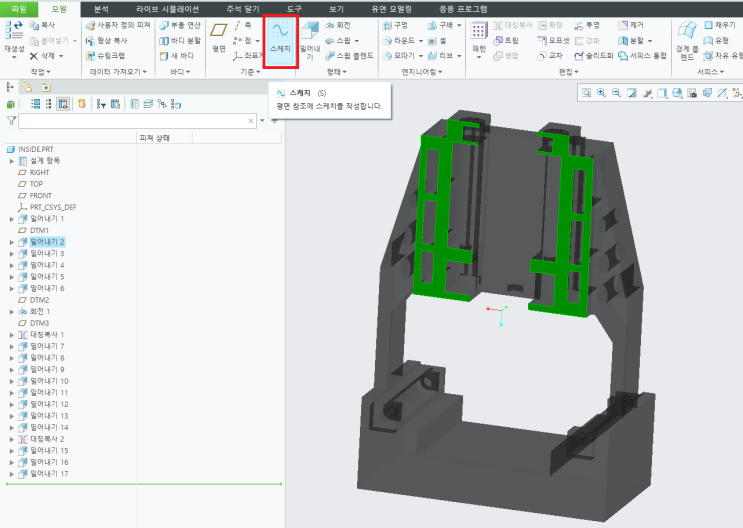
Task: Click the 슈링크랩 (Shrinkwrap) tool
Action: click(105, 56)
